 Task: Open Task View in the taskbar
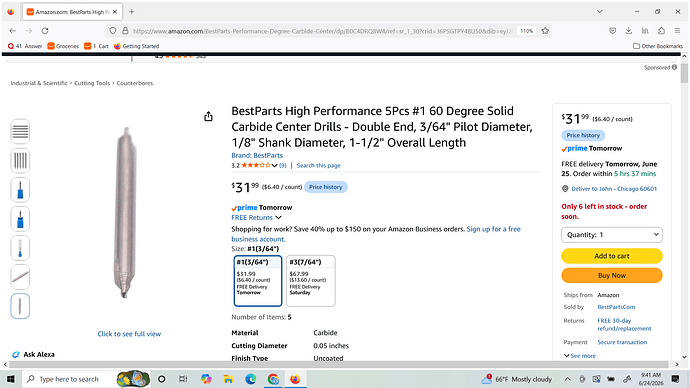183,379
